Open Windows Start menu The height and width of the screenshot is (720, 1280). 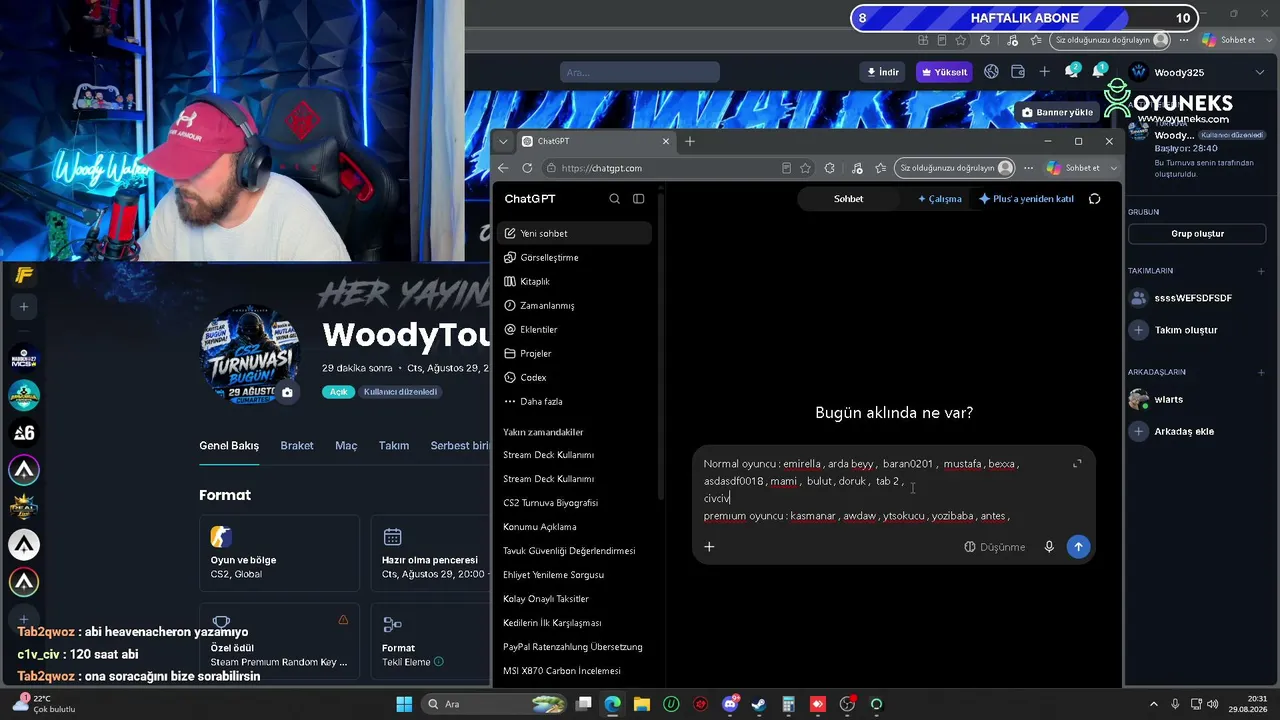(404, 704)
